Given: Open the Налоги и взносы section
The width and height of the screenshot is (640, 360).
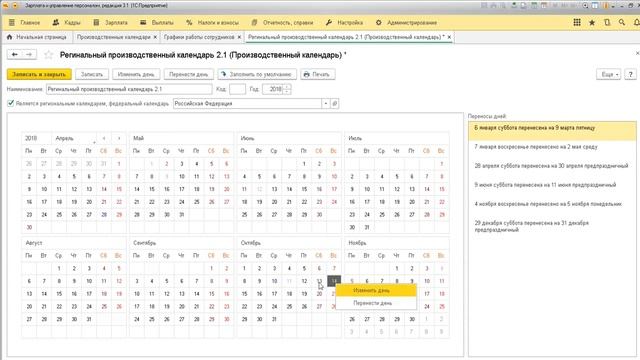Looking at the screenshot, I should (x=212, y=22).
